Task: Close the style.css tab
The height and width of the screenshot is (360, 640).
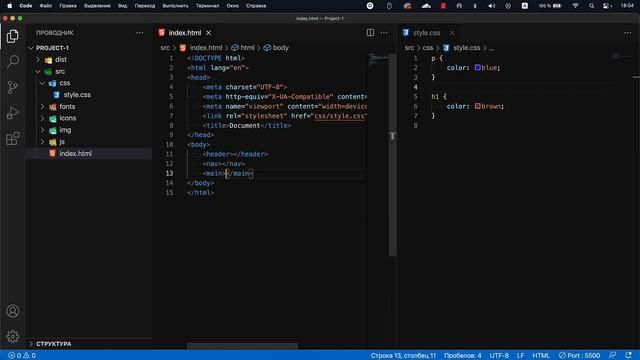Action: (x=452, y=33)
